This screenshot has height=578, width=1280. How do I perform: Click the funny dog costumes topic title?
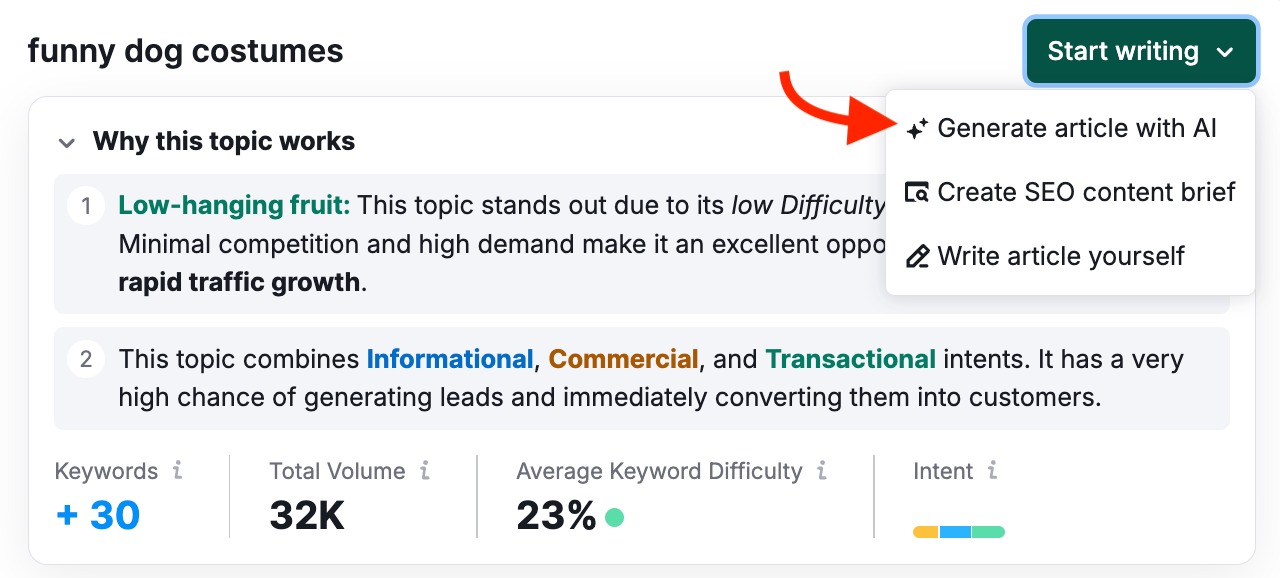(186, 51)
